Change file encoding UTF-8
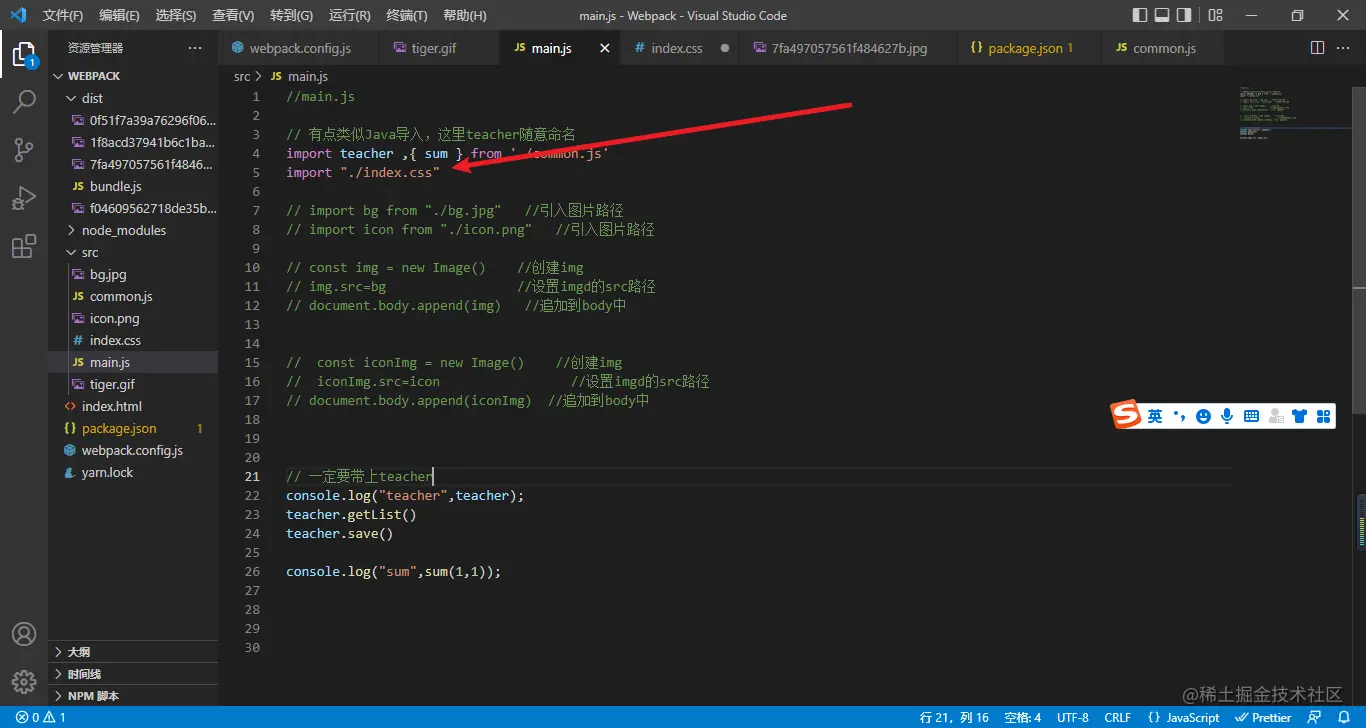 point(1073,717)
